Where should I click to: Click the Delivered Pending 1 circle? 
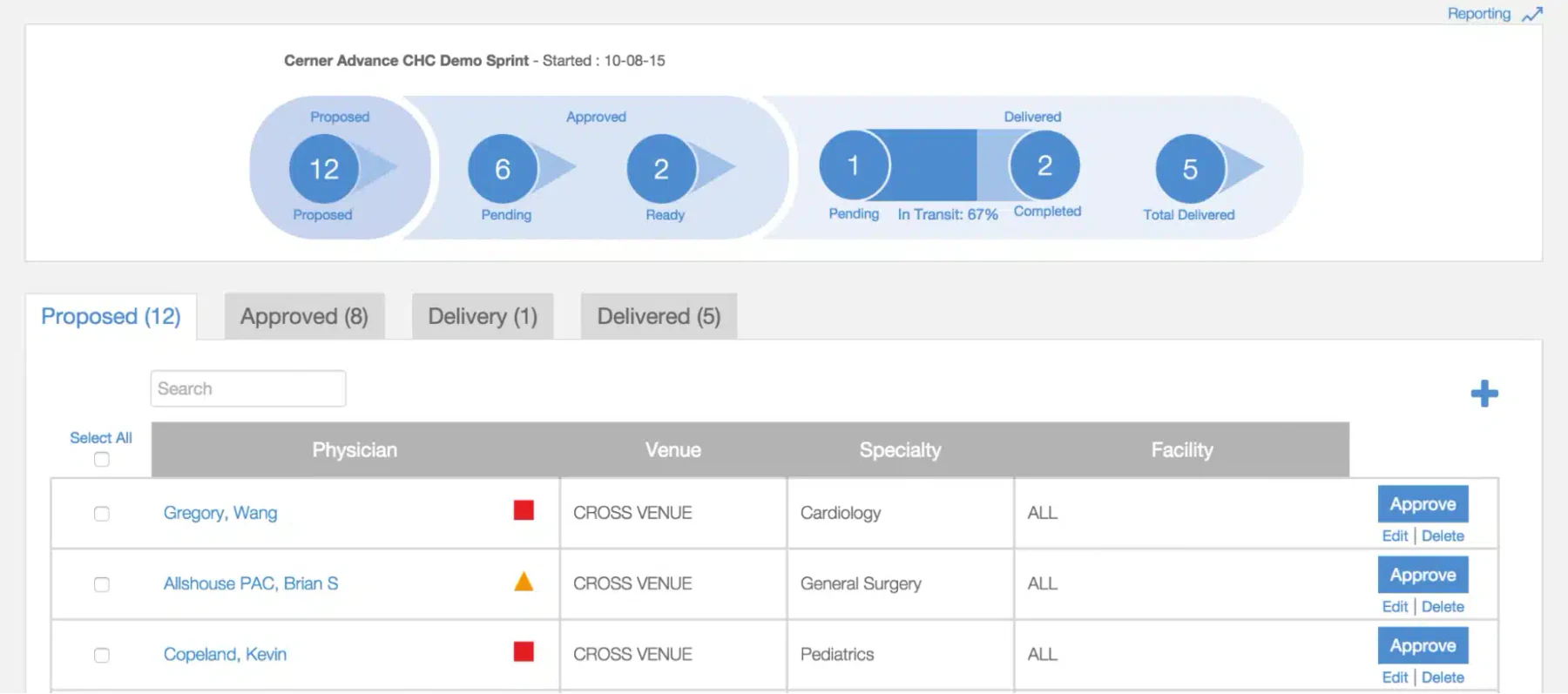coord(854,165)
